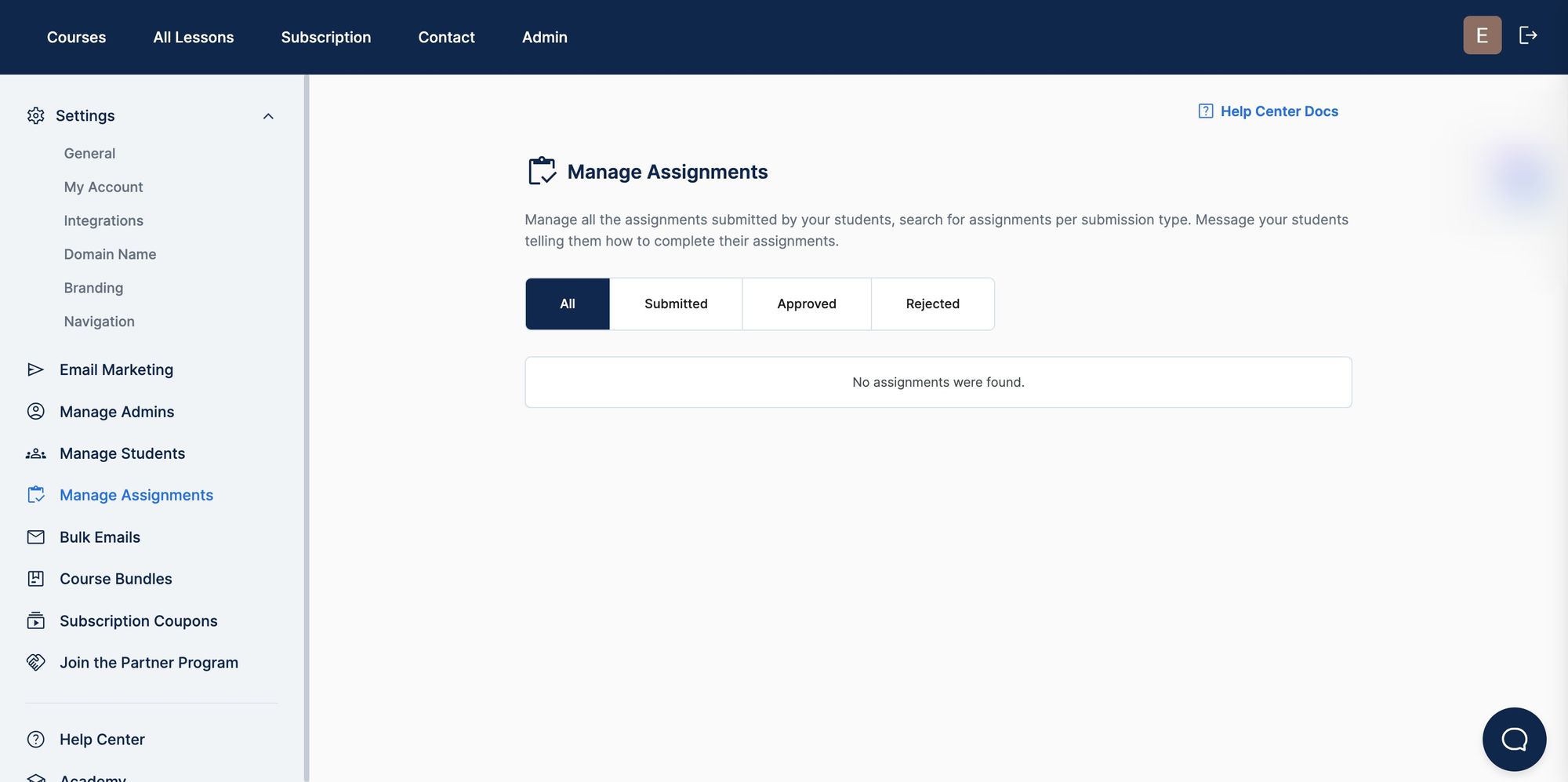Open My Account settings
The image size is (1568, 782).
(x=103, y=187)
